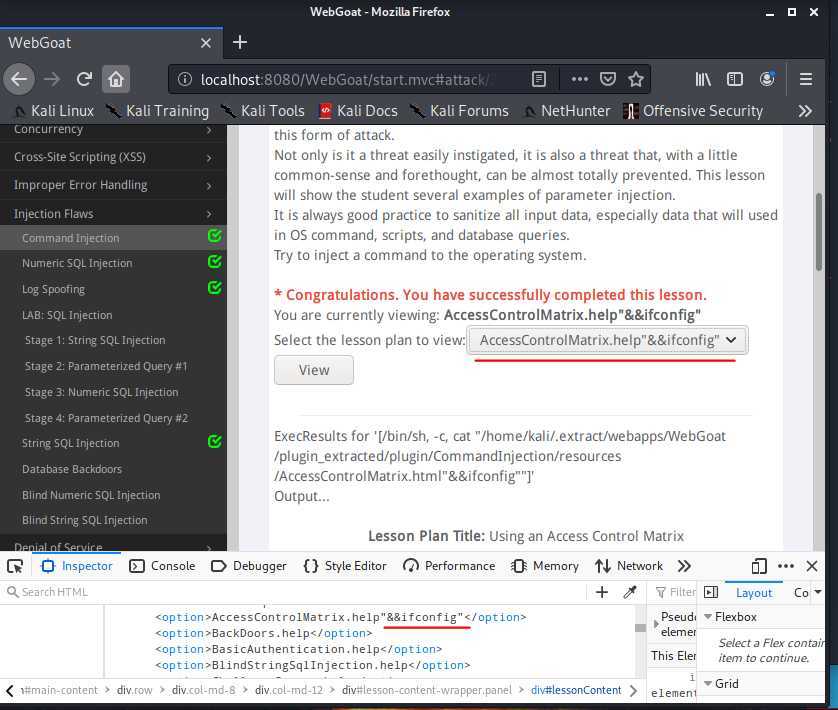Show site information icon in address bar
Image resolution: width=838 pixels, height=710 pixels.
[185, 80]
